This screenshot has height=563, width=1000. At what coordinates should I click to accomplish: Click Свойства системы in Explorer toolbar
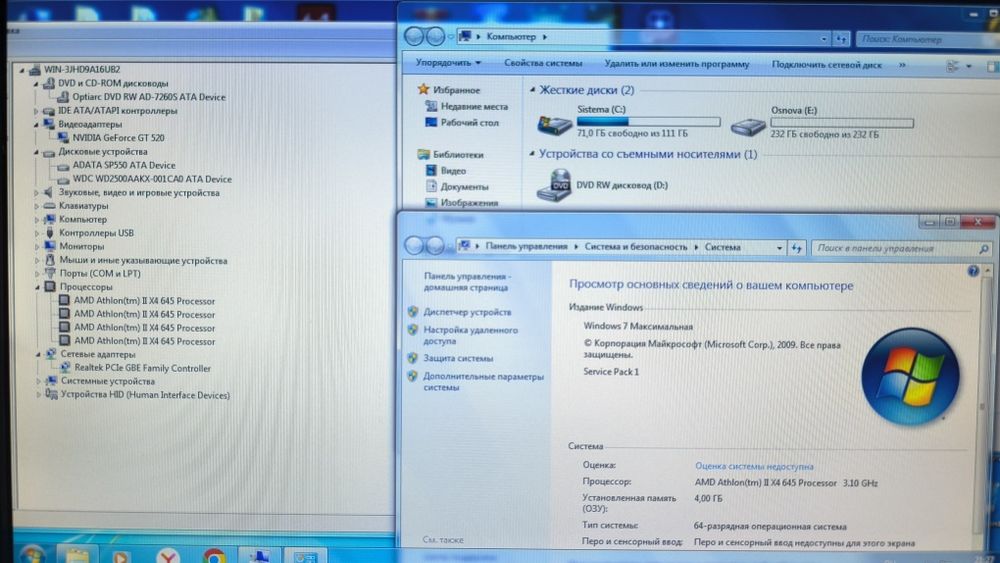543,63
